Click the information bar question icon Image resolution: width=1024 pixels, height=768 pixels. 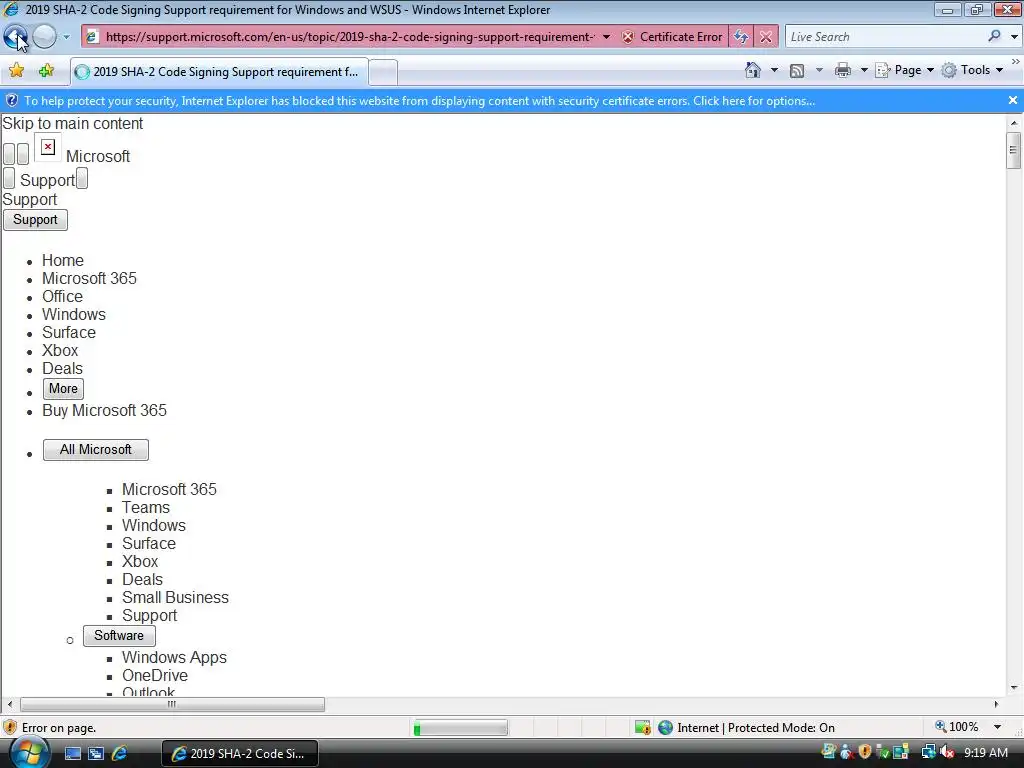(x=11, y=101)
